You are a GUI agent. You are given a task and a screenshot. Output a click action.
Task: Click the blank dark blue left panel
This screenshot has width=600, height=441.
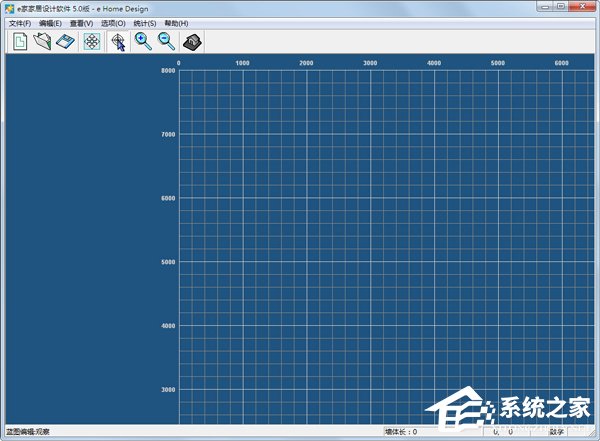(80, 240)
